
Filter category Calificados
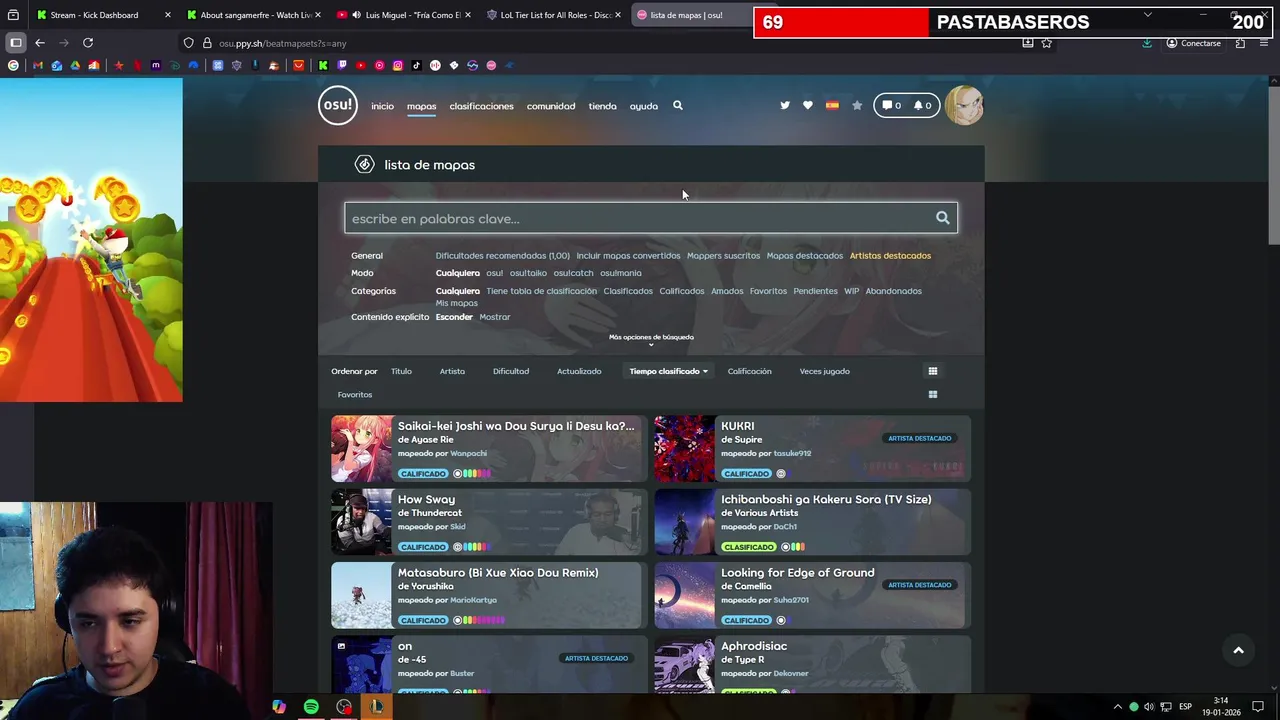(681, 291)
